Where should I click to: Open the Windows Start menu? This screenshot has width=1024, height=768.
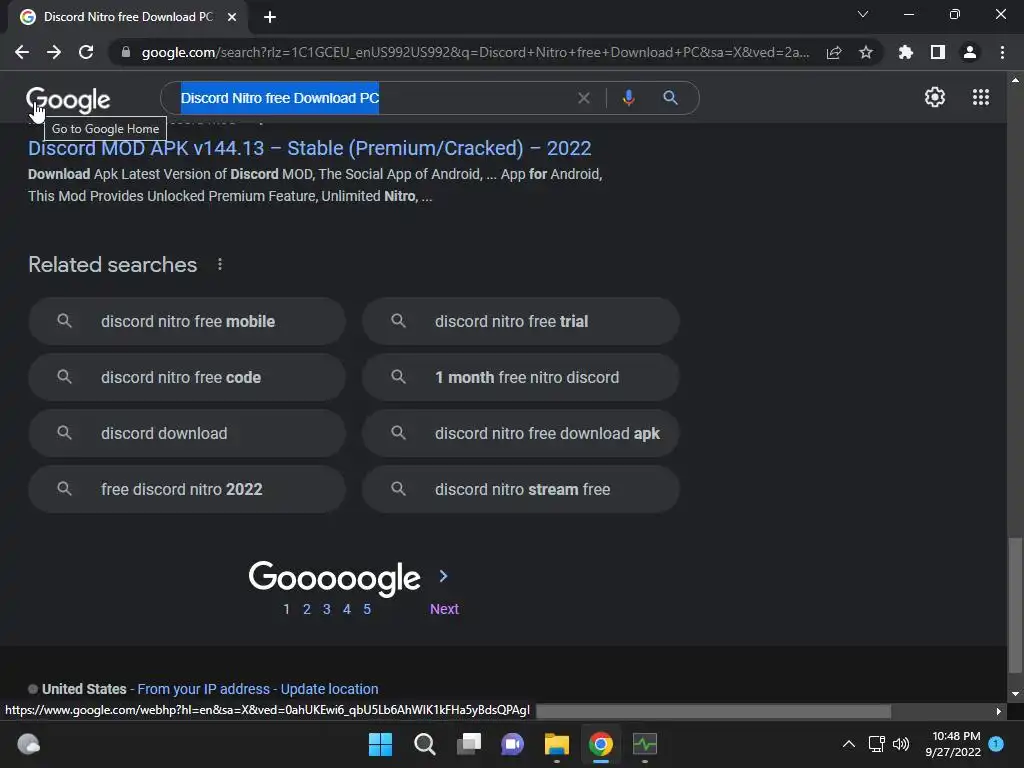point(380,744)
